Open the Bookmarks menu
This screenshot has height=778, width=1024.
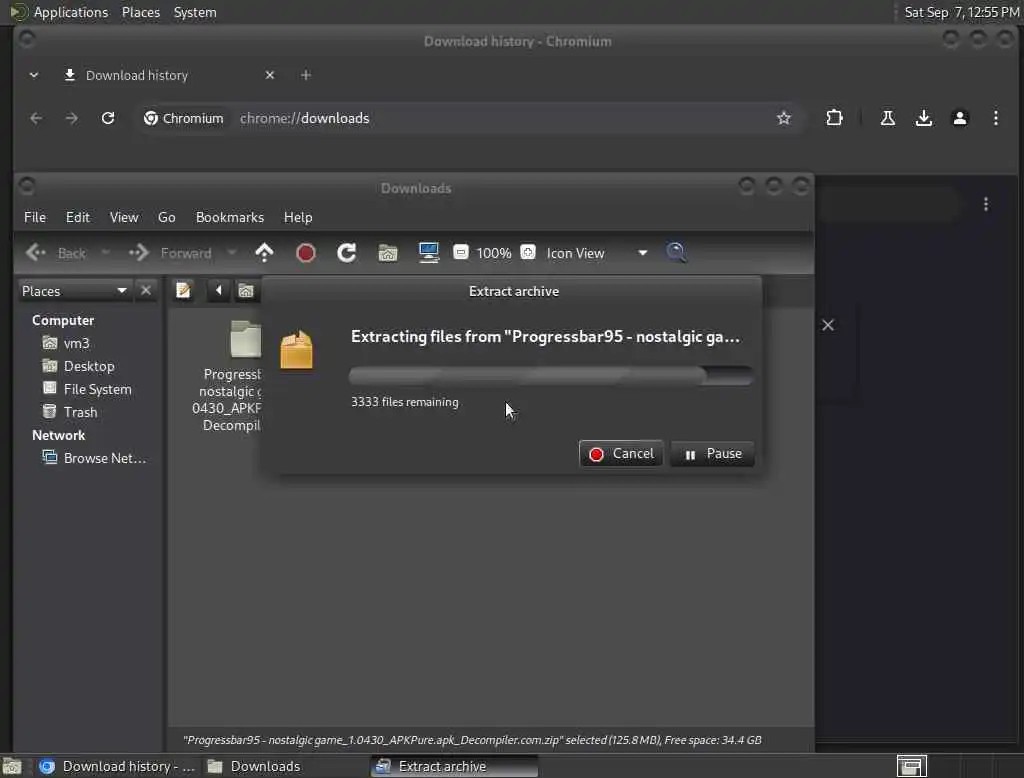coord(230,218)
